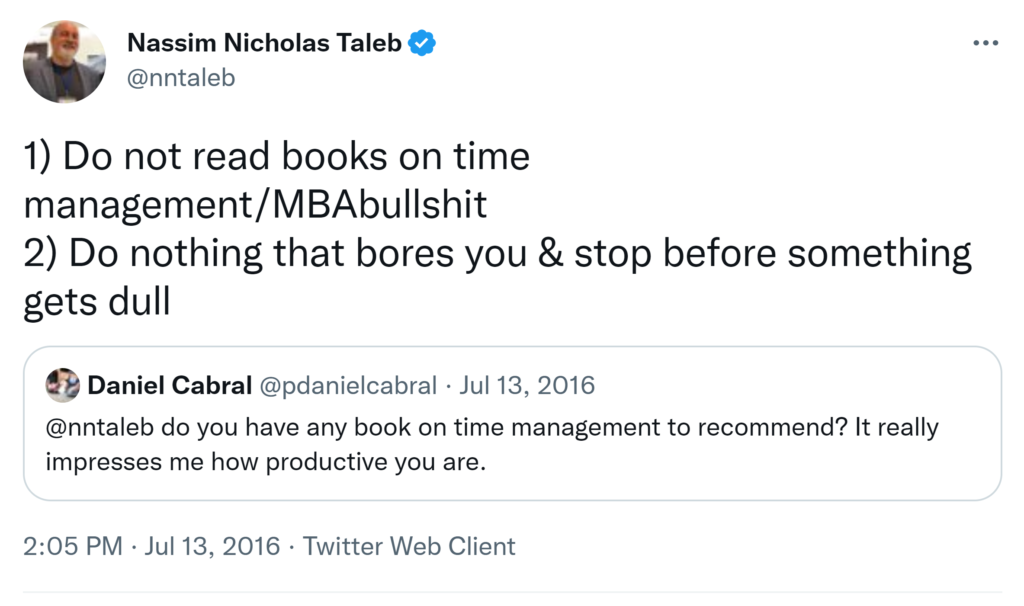Screen dimensions: 1024x606
Task: Click the "Do not read books on time" line
Action: pyautogui.click(x=276, y=157)
